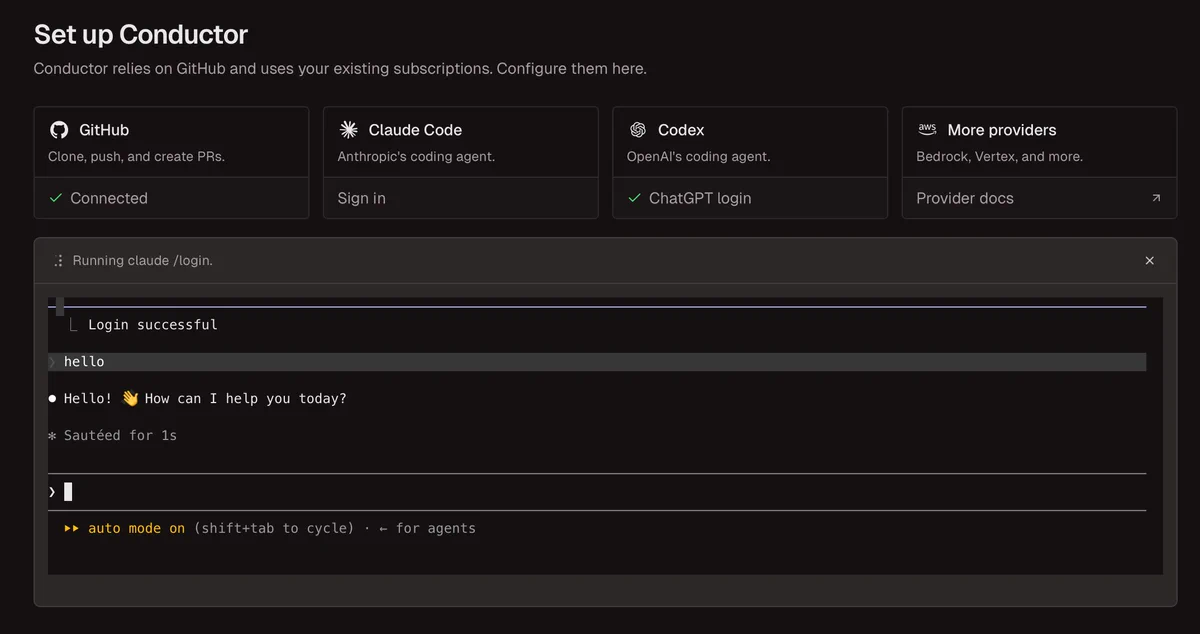The height and width of the screenshot is (634, 1200).
Task: Click the white bullet before the Hello reply
Action: click(x=52, y=398)
